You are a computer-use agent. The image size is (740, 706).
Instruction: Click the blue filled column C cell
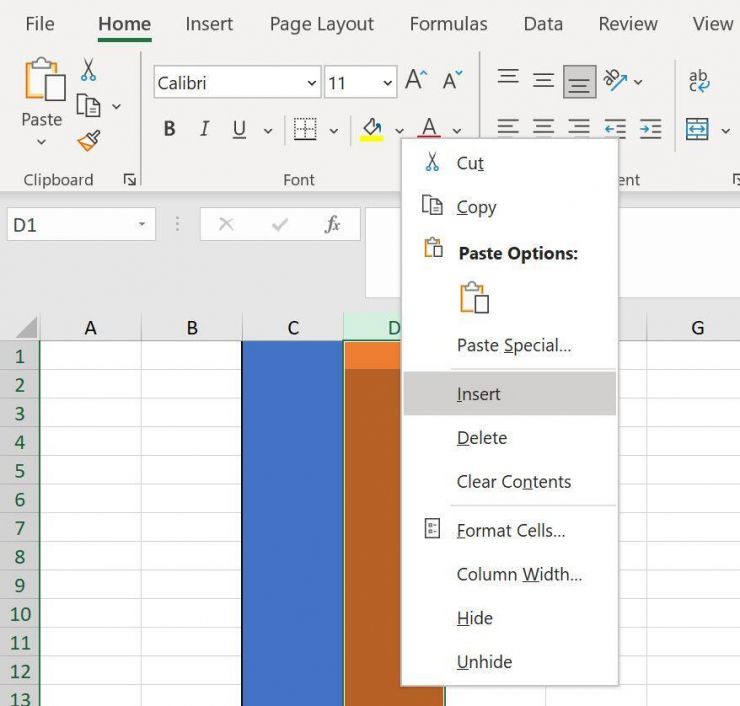coord(292,500)
